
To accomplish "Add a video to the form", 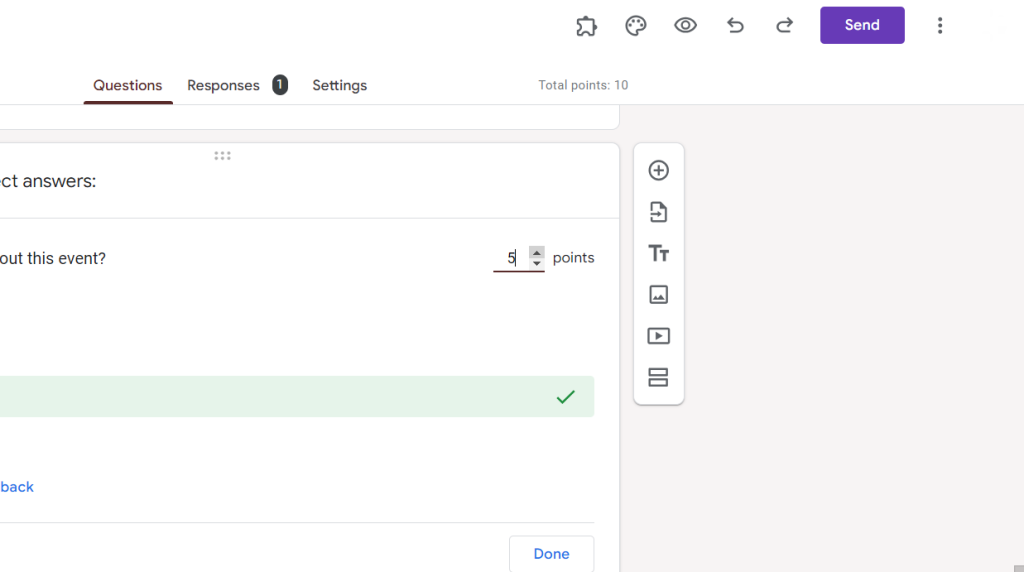I will 658,336.
